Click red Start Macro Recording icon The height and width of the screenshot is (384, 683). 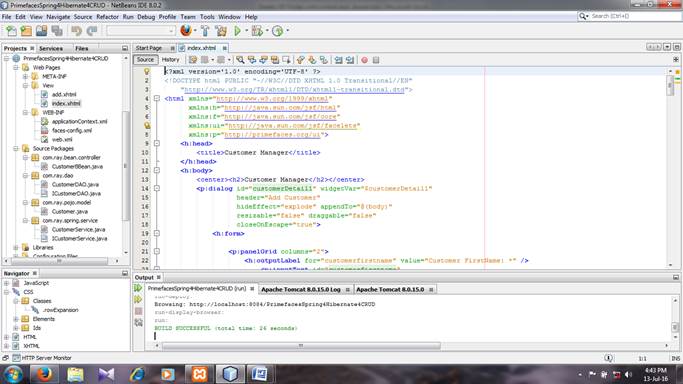click(365, 60)
